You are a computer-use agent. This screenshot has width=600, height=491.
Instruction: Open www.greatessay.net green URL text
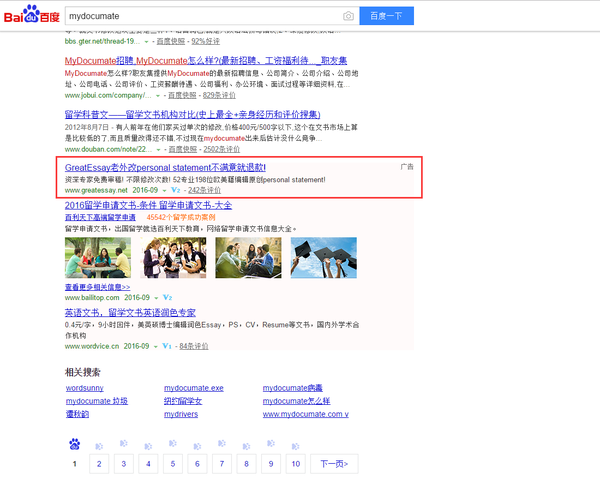click(96, 190)
